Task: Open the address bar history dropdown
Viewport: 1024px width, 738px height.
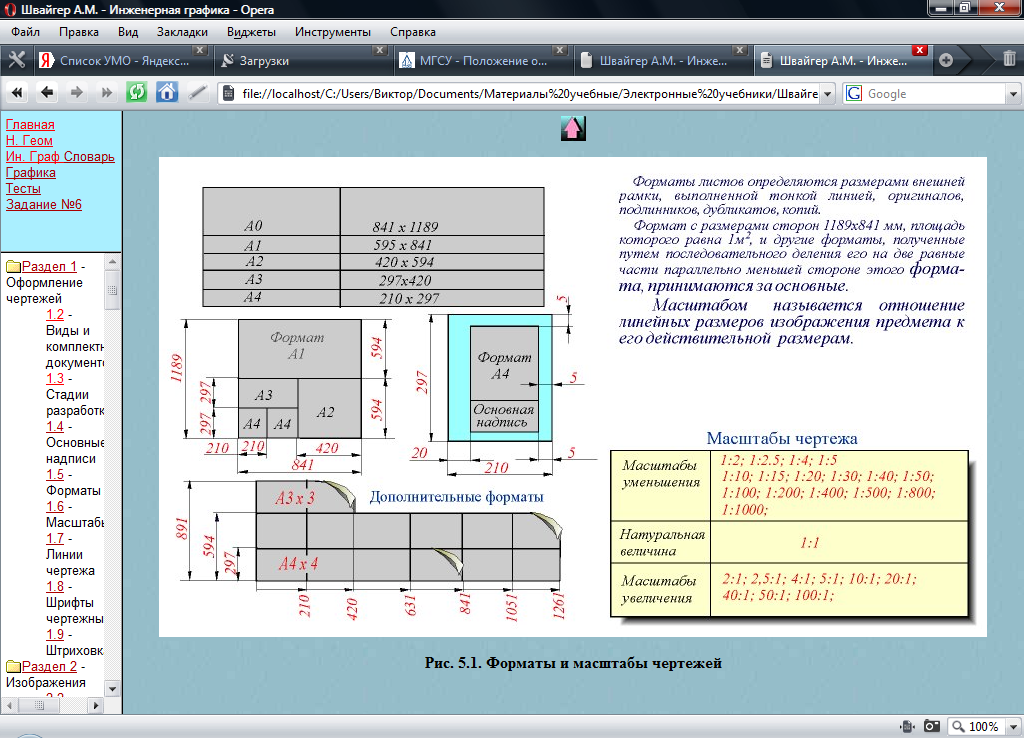Action: [x=827, y=93]
